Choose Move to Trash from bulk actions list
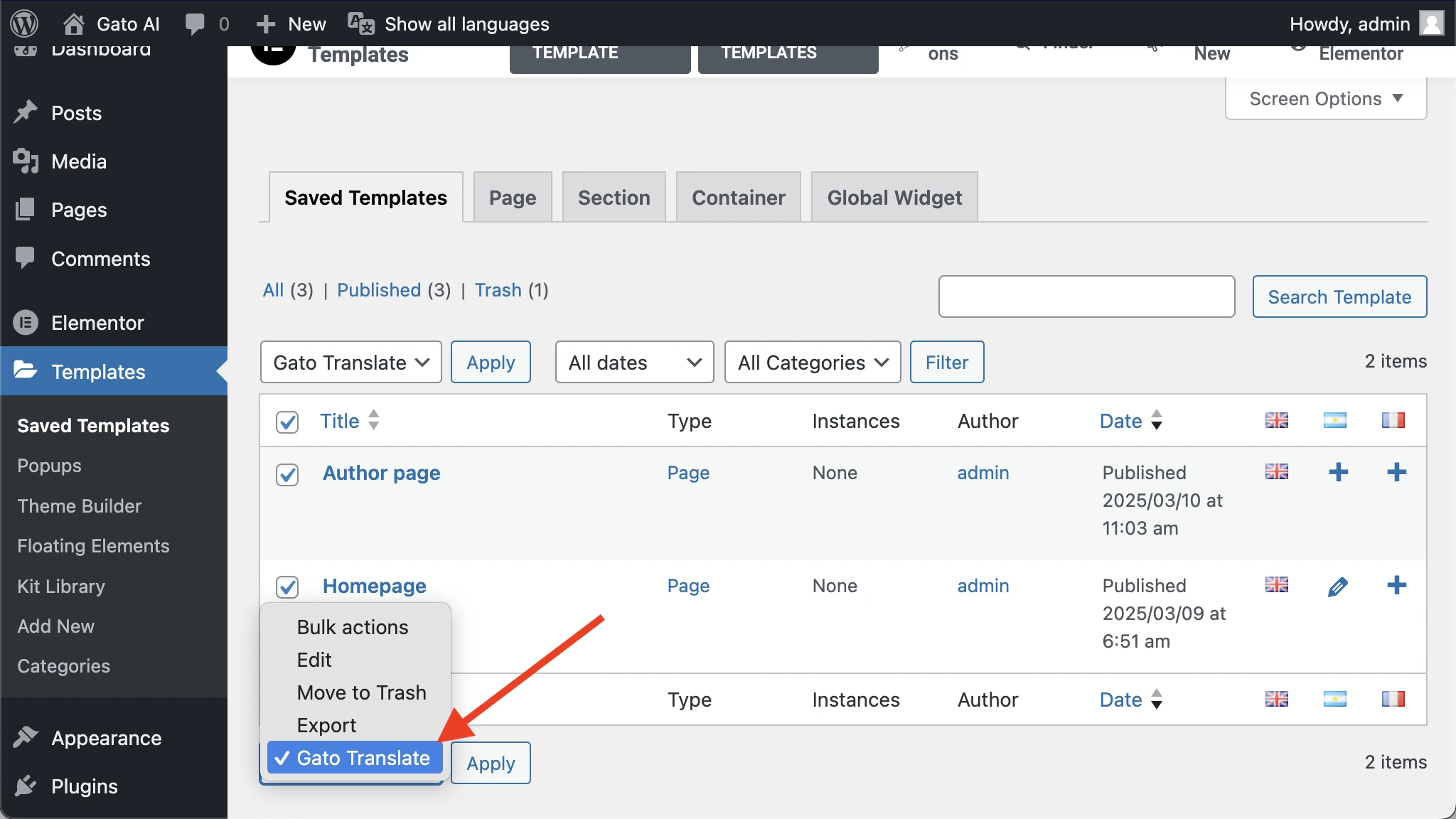Screen dimensions: 1456x819 361,692
